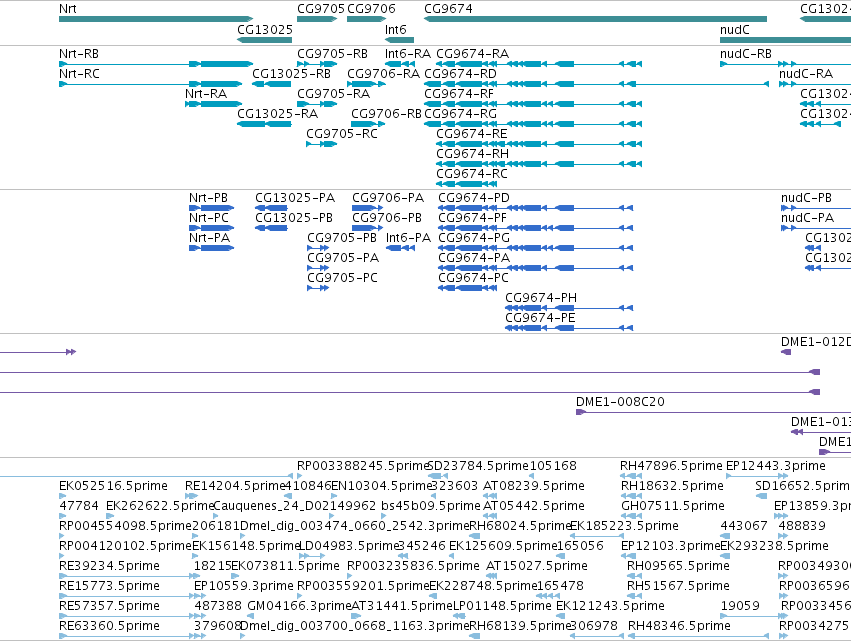
Task: Select transcript CG9705-RB
Action: click(x=317, y=64)
